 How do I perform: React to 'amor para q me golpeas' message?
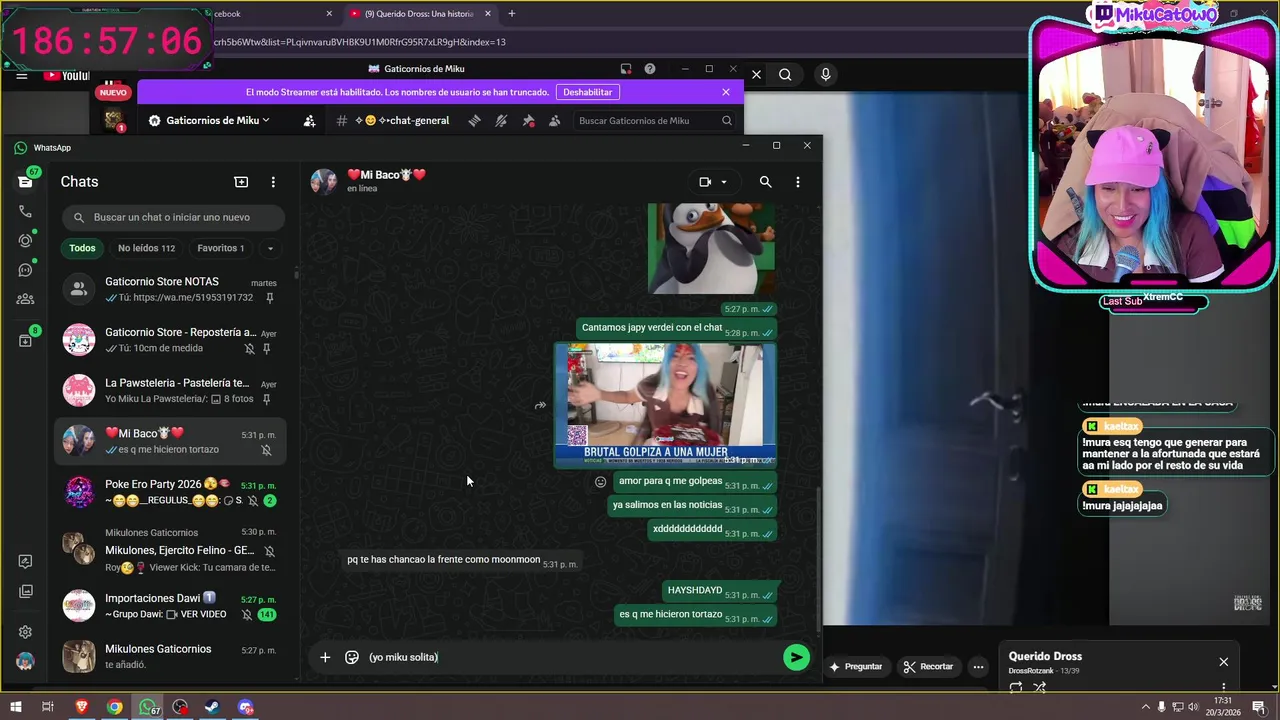pos(600,481)
